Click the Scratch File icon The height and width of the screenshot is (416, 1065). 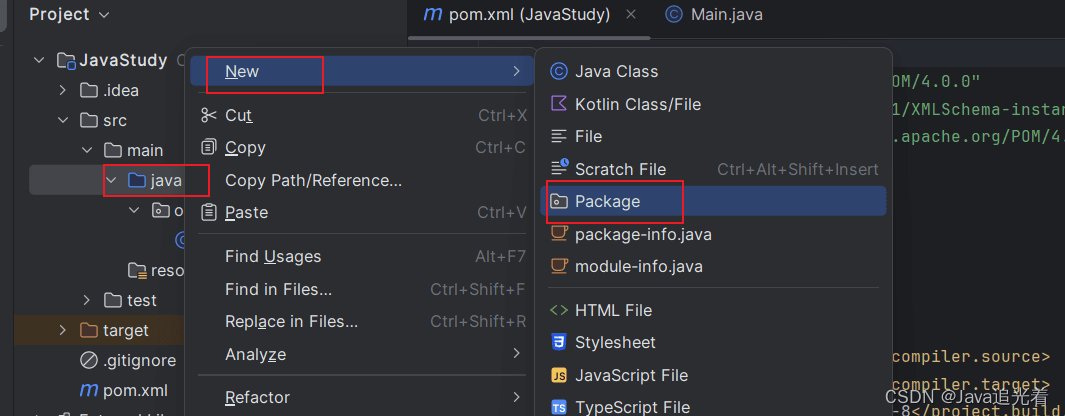(559, 169)
